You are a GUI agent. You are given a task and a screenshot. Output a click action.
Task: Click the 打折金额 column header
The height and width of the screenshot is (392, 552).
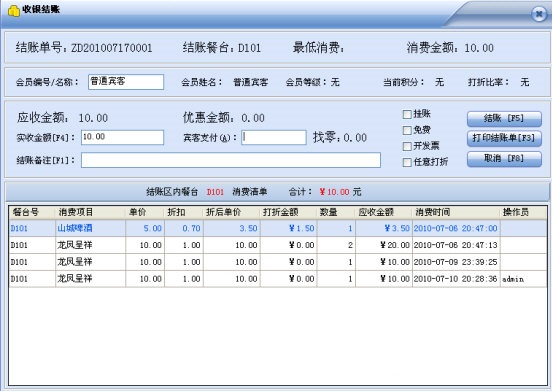point(288,212)
